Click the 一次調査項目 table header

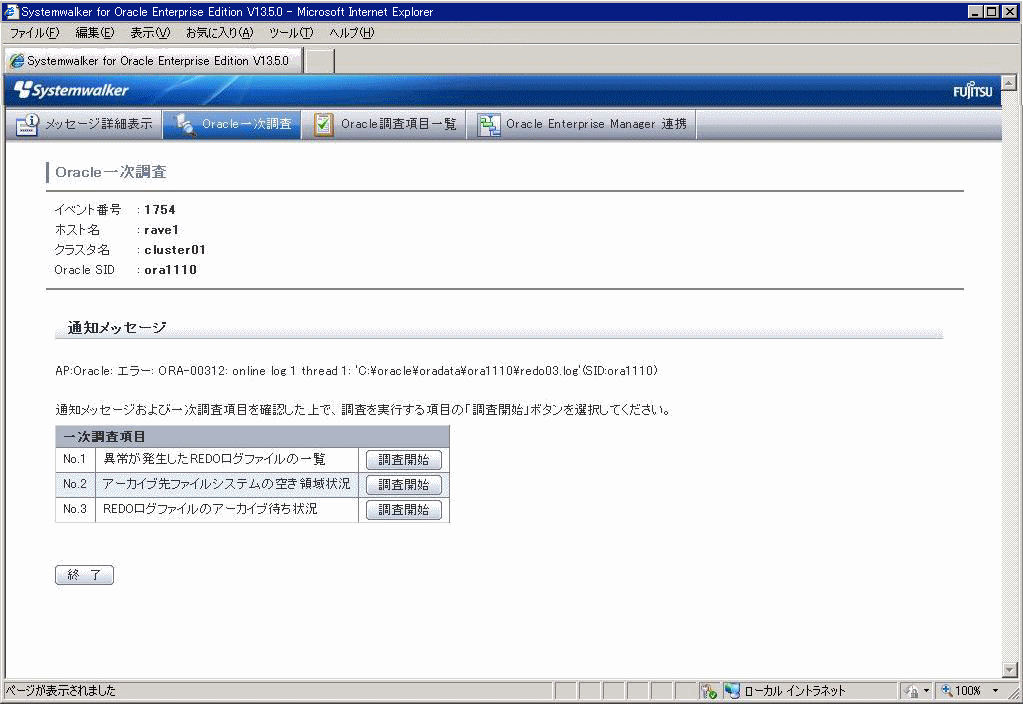[x=252, y=436]
